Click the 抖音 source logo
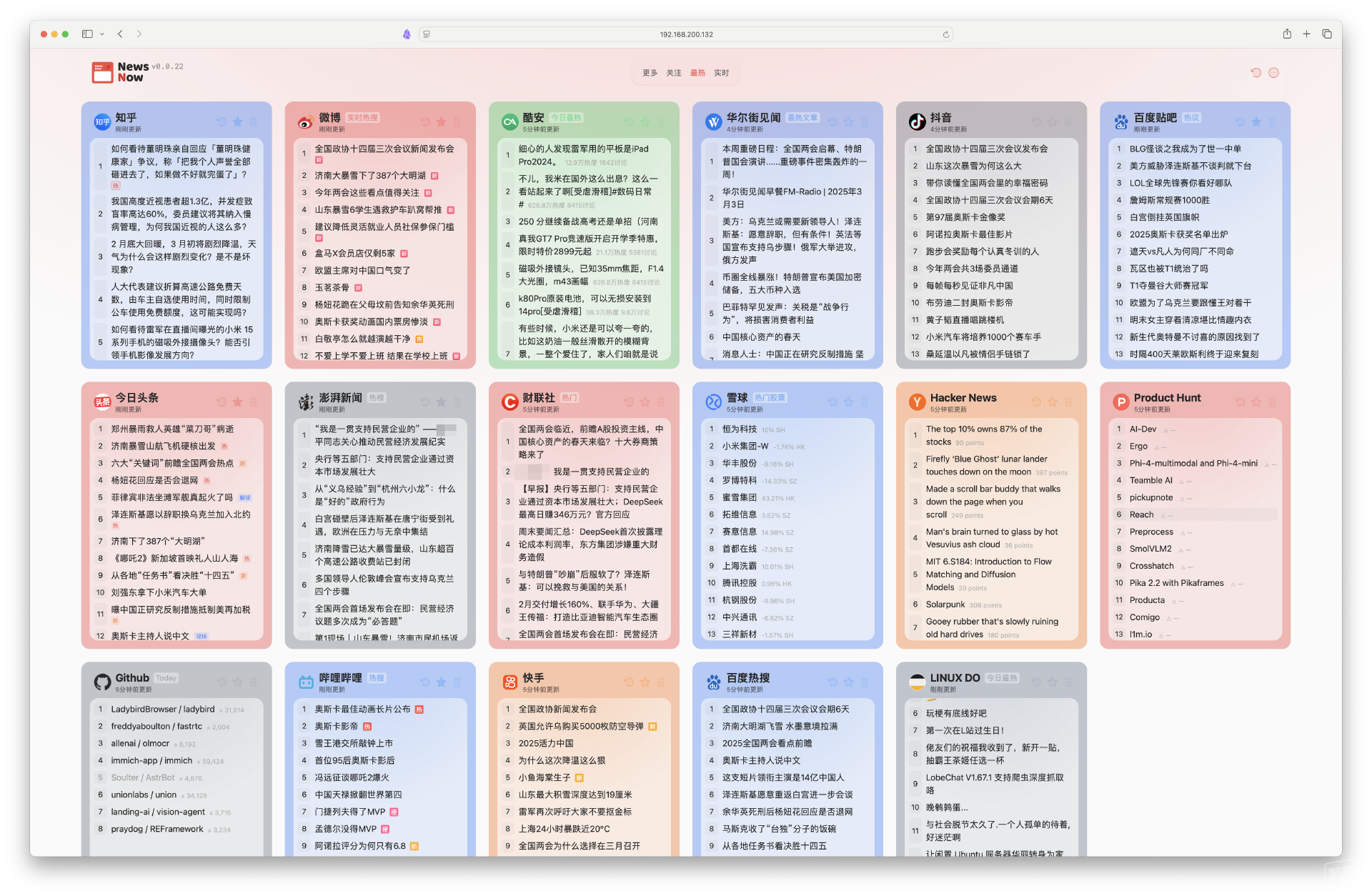This screenshot has width=1372, height=896. (x=918, y=122)
